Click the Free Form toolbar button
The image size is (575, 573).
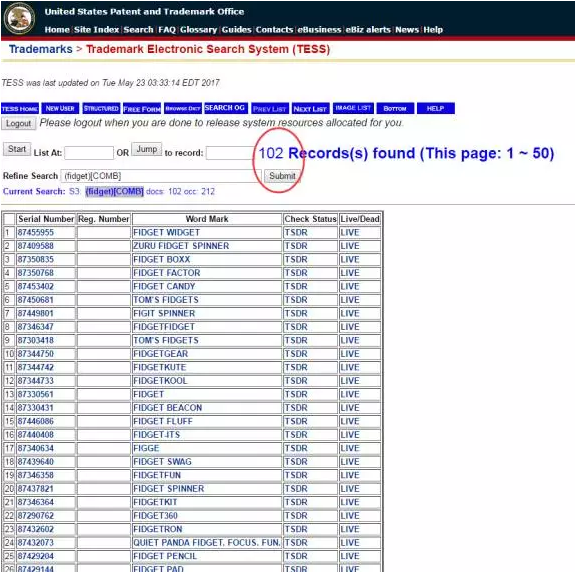click(x=142, y=109)
